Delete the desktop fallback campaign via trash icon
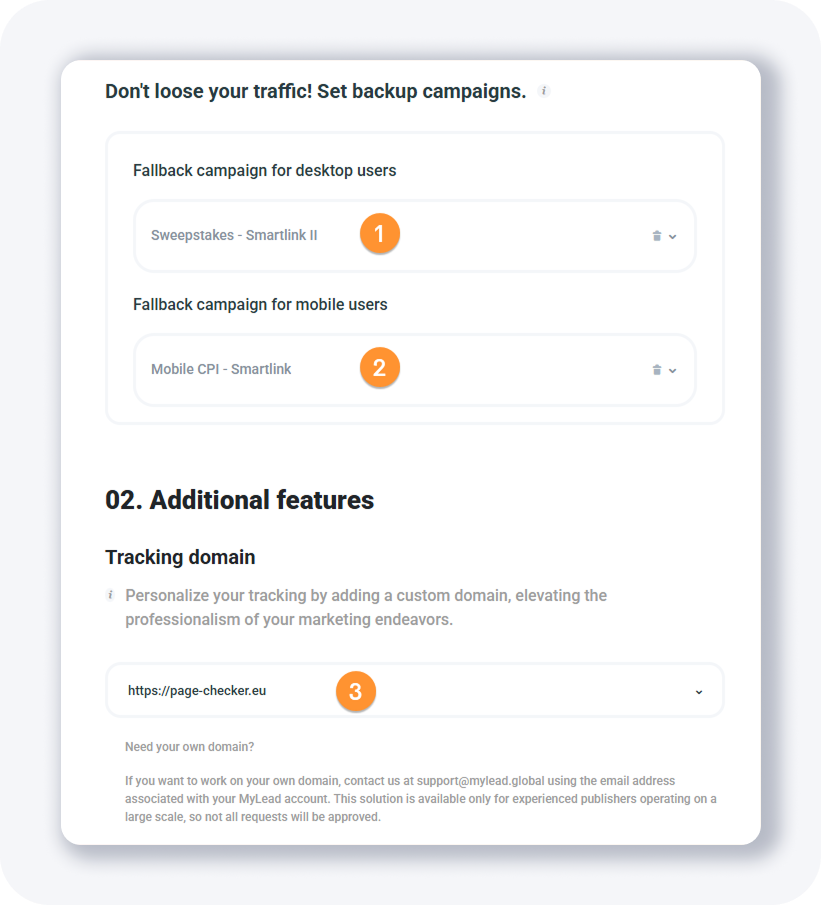The width and height of the screenshot is (821, 905). 657,236
